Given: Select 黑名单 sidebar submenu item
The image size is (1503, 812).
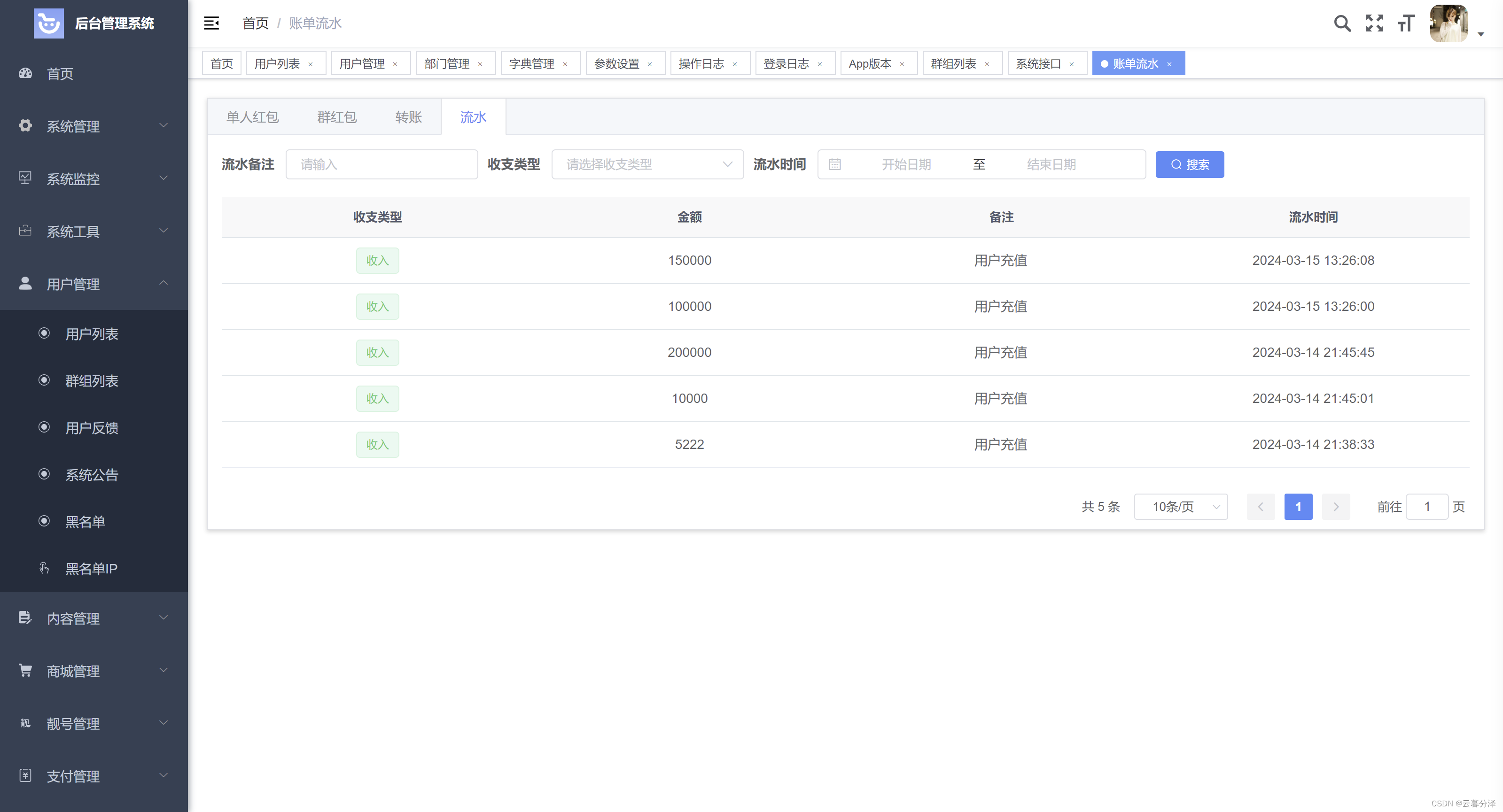Looking at the screenshot, I should pyautogui.click(x=85, y=521).
